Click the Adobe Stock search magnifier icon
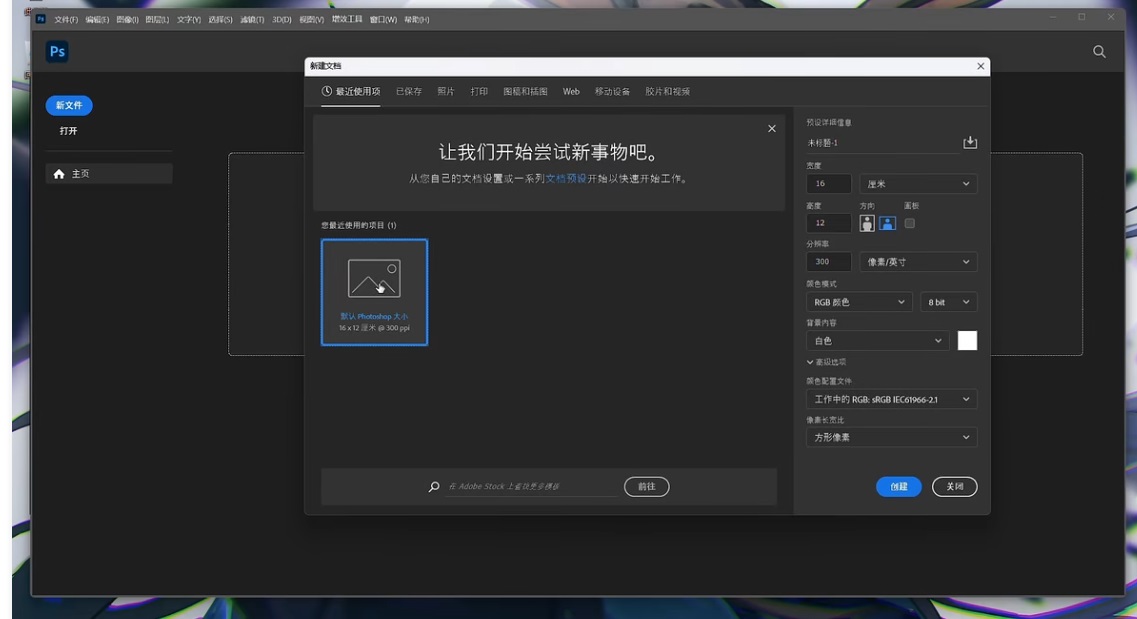This screenshot has width=1137, height=619. (434, 486)
